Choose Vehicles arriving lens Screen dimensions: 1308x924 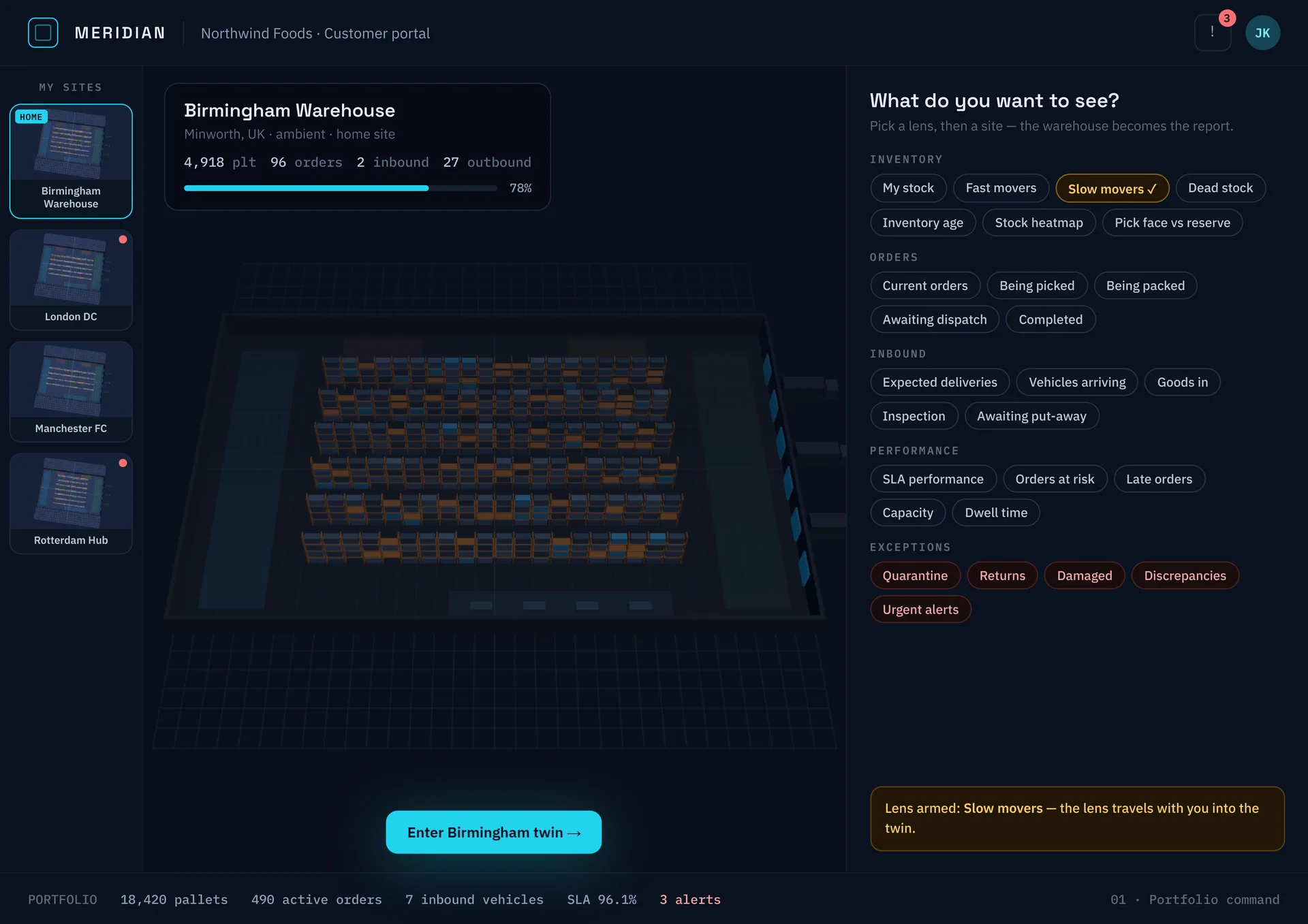1077,382
